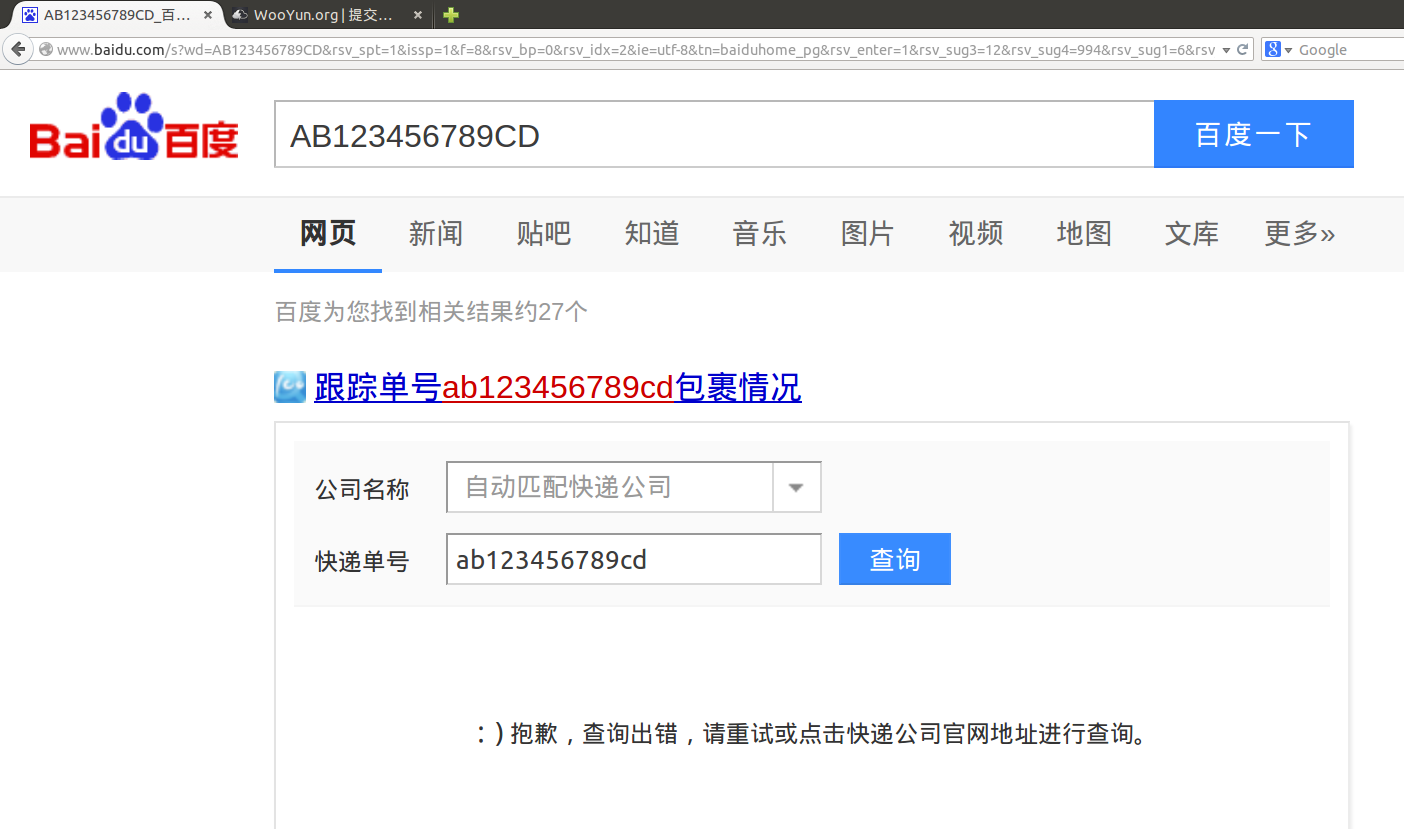1404x829 pixels.
Task: Click the globe site identity icon
Action: 45,49
